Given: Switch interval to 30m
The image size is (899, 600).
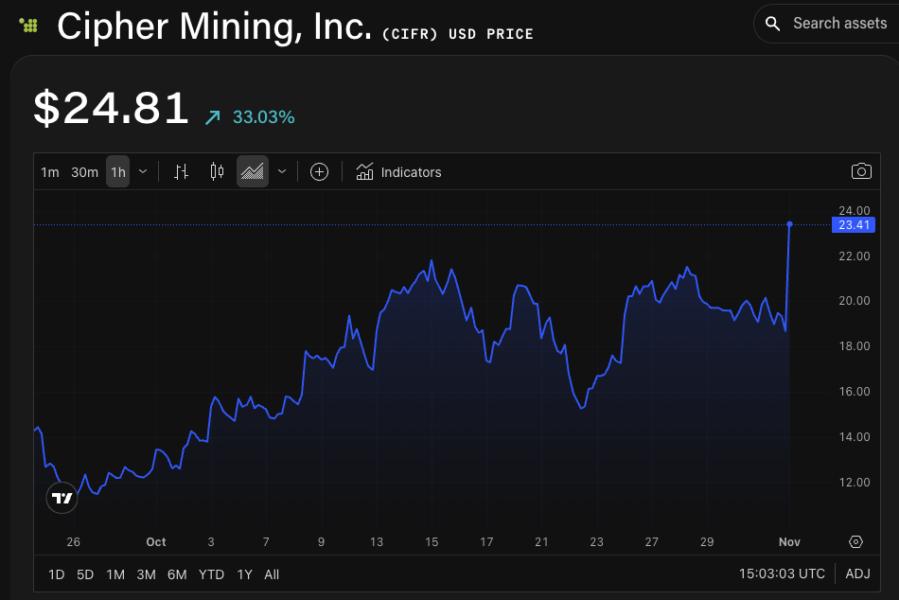Looking at the screenshot, I should 85,171.
